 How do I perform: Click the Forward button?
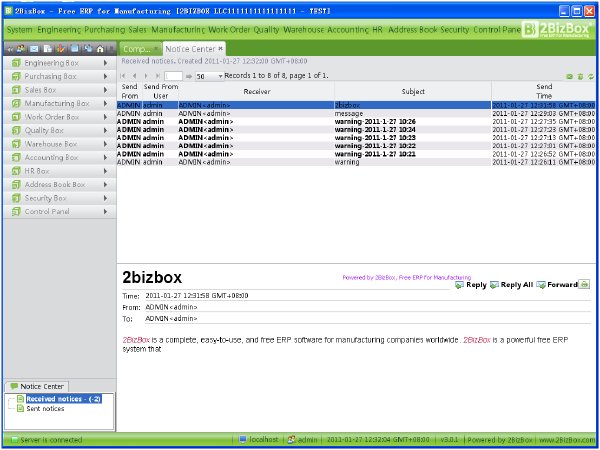coord(557,285)
